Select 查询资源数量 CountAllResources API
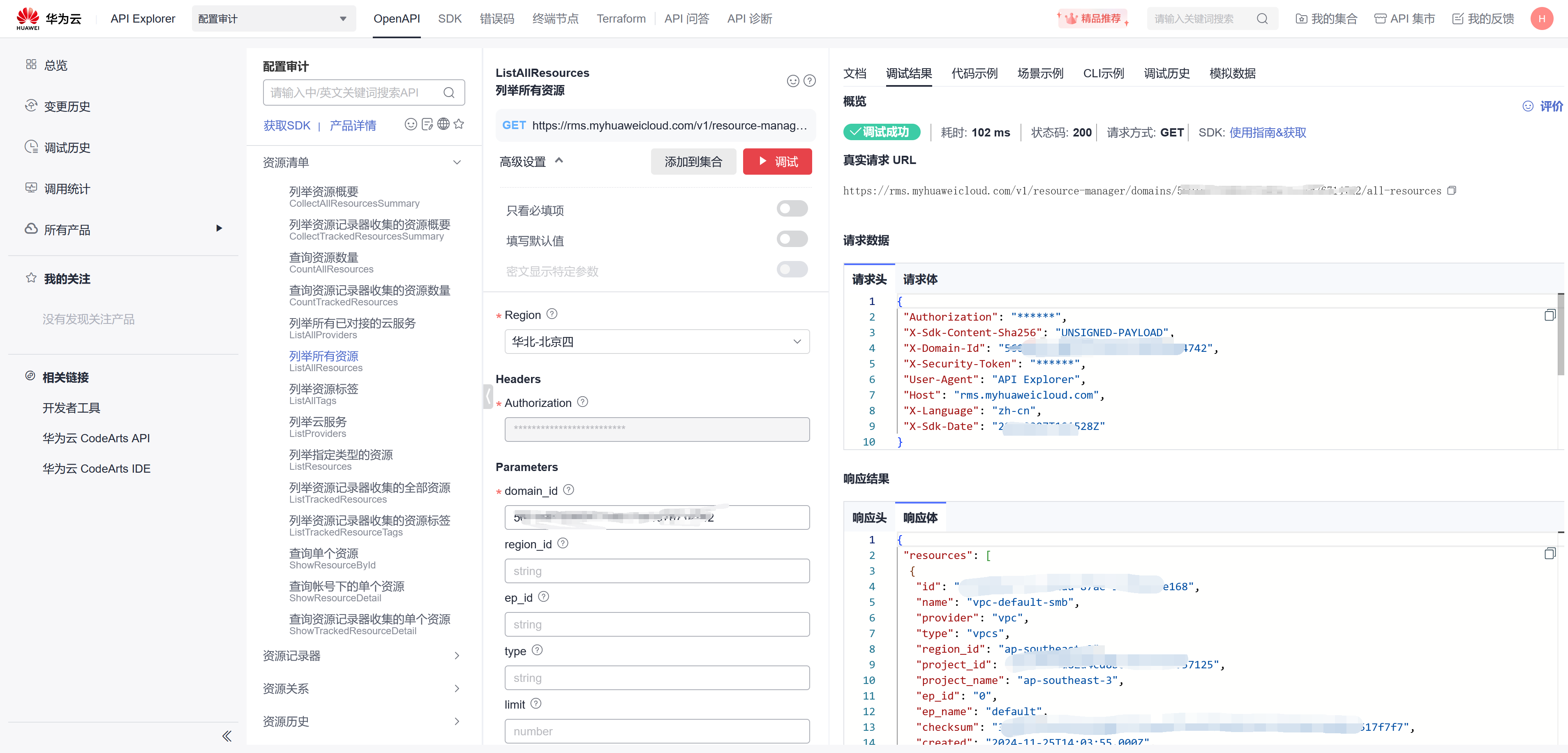Image resolution: width=1568 pixels, height=753 pixels. pos(331,262)
